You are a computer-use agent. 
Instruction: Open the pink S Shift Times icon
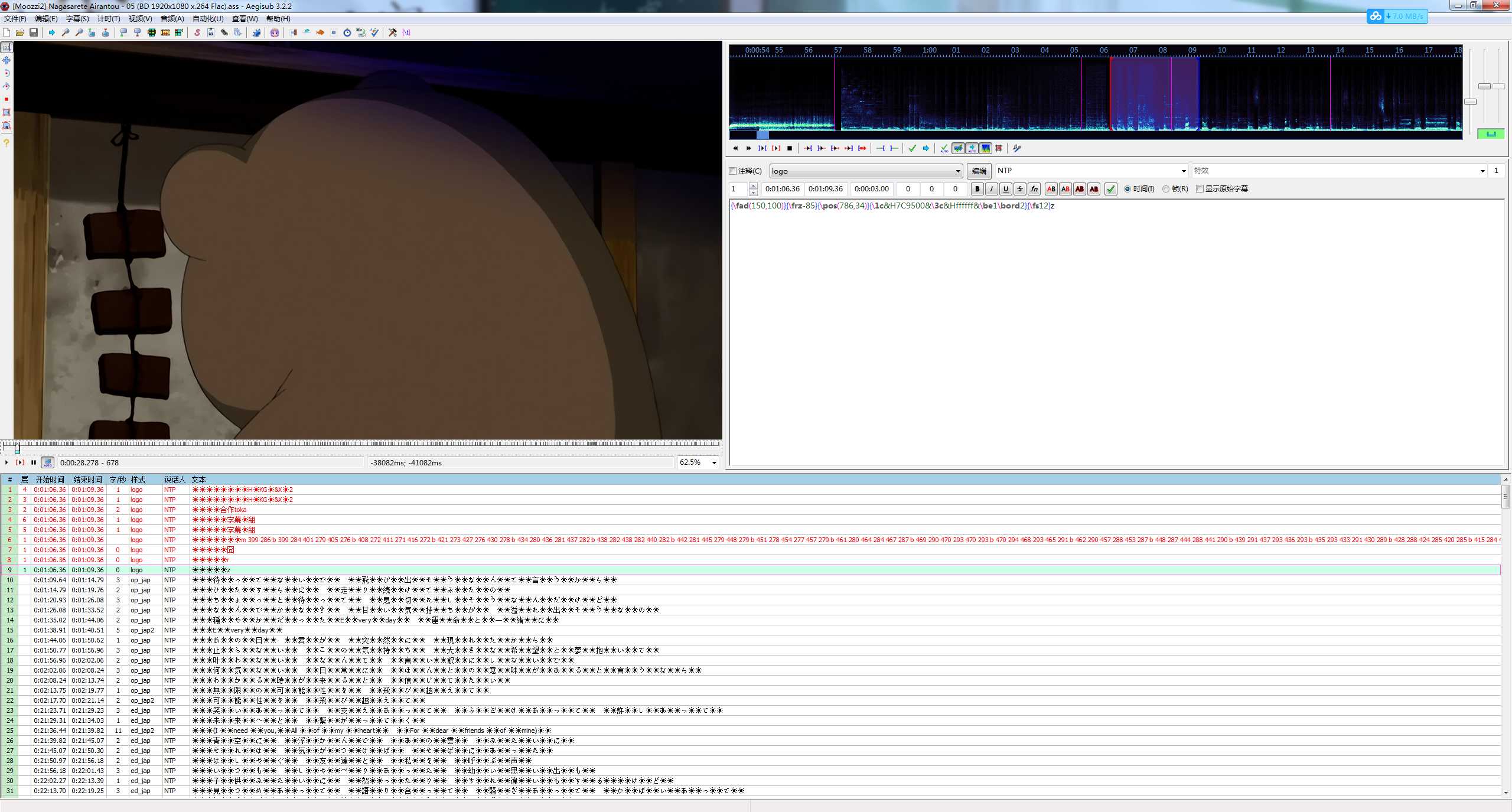point(197,32)
